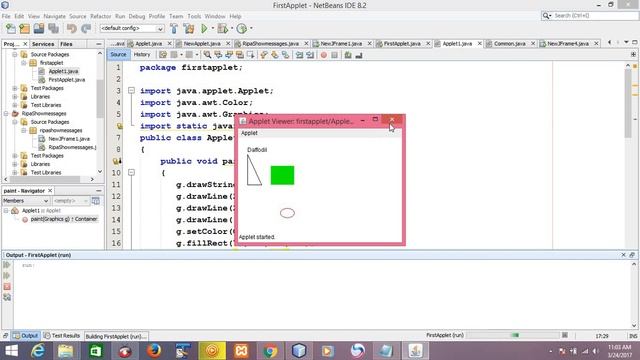
Task: Click the Building FirstApplet (run) status button
Action: pyautogui.click(x=116, y=336)
